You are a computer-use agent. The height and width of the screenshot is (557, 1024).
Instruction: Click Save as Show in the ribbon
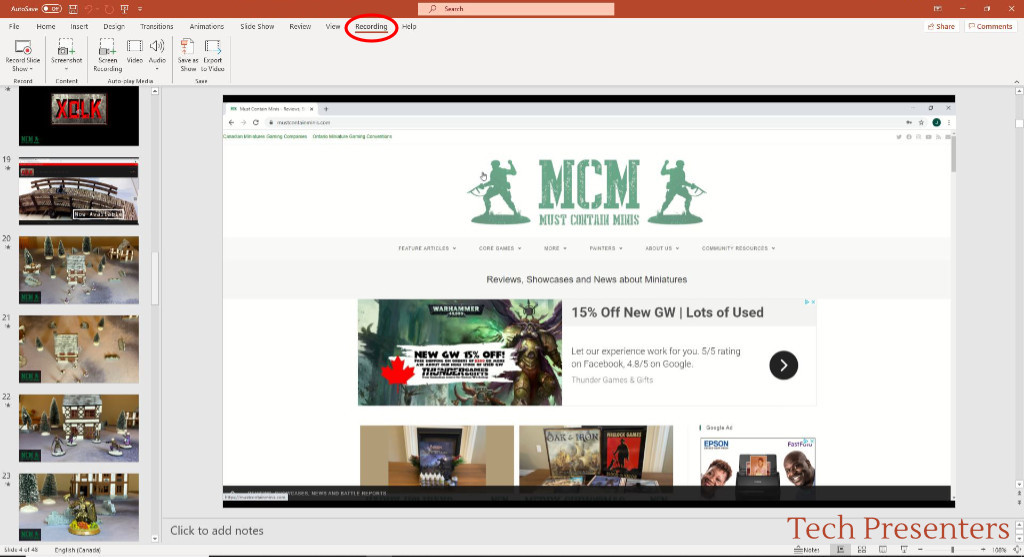point(187,55)
